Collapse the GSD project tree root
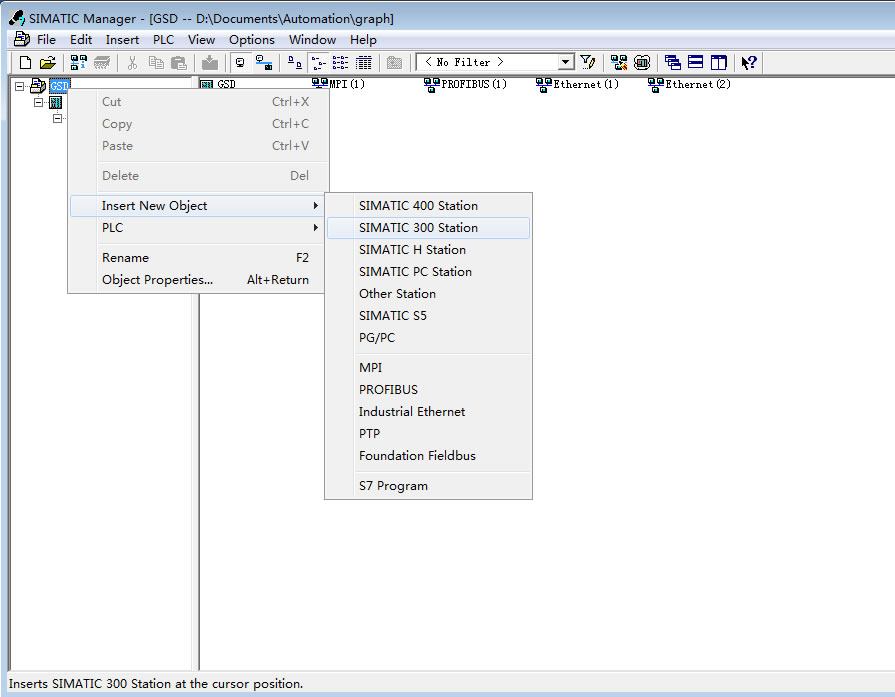The width and height of the screenshot is (895, 697). pyautogui.click(x=19, y=86)
